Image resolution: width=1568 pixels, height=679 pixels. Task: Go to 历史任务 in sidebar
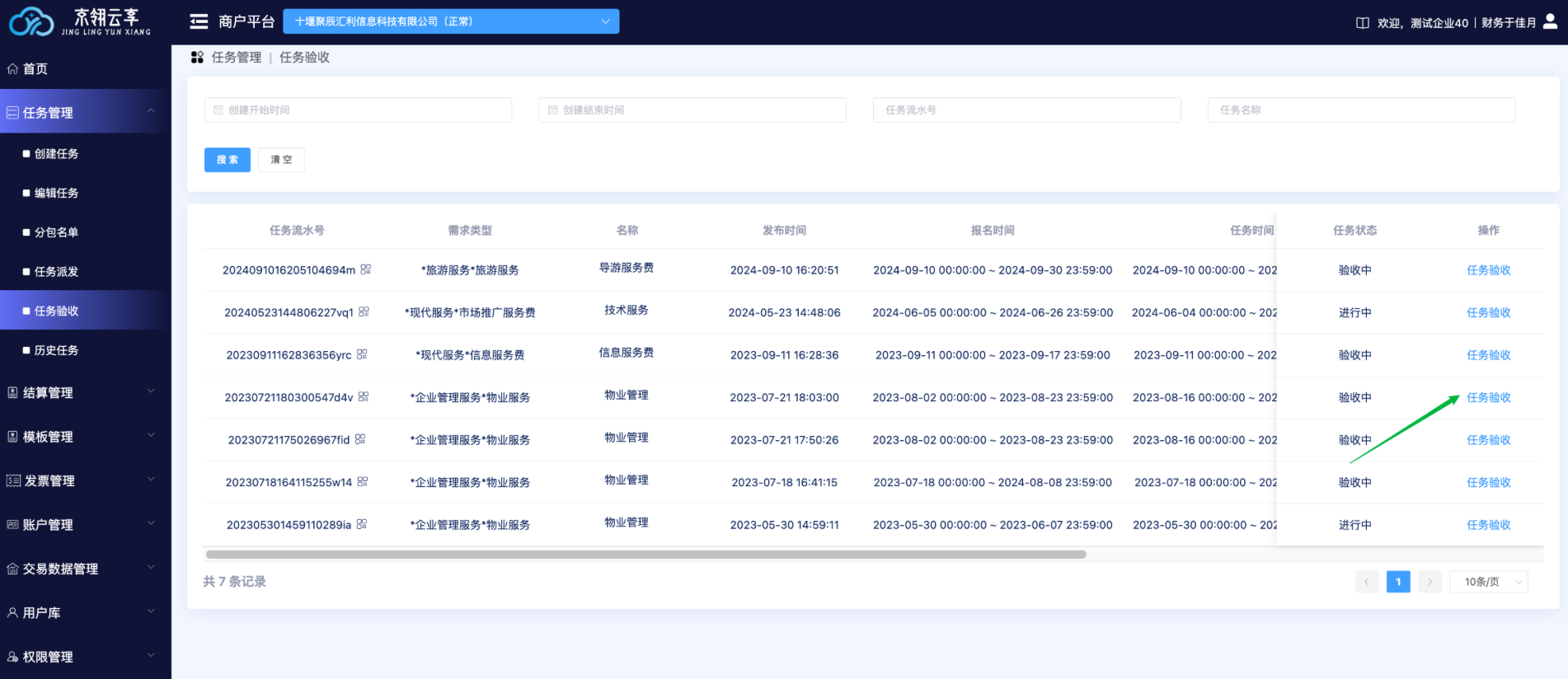pos(56,350)
